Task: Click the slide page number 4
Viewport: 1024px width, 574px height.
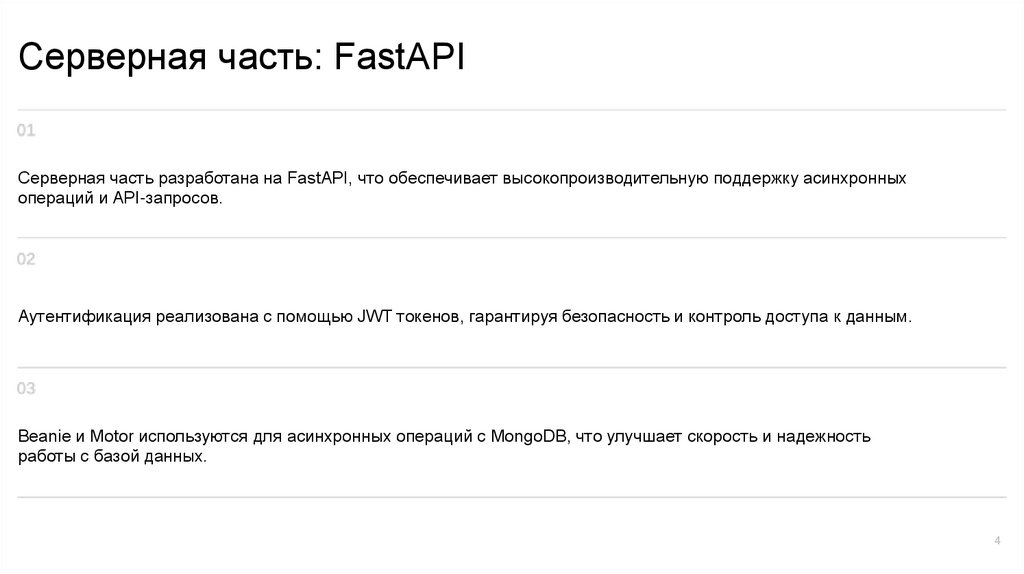Action: (997, 541)
